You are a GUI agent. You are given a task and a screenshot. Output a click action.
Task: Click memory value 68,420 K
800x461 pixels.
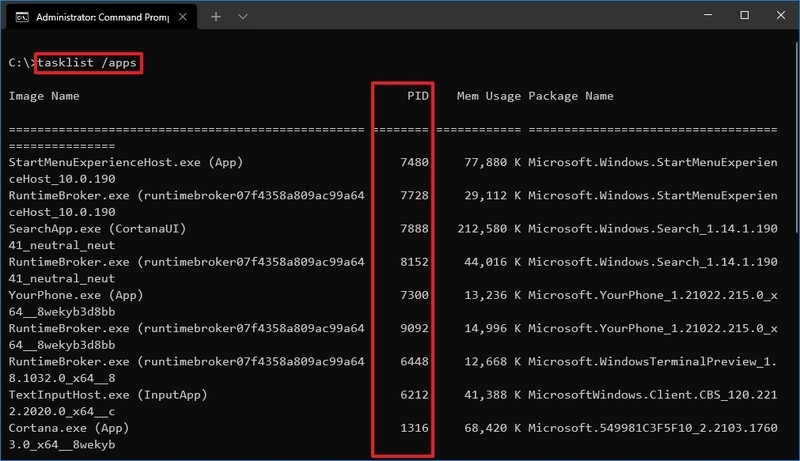pos(493,427)
